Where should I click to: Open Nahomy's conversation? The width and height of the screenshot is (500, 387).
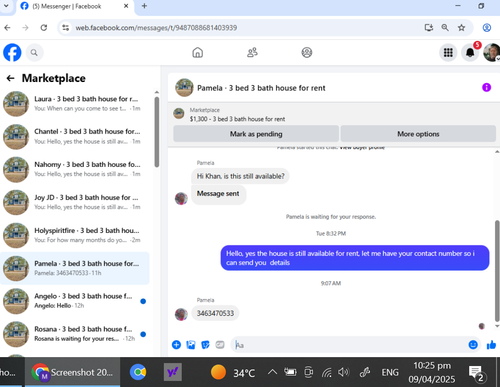pos(75,169)
